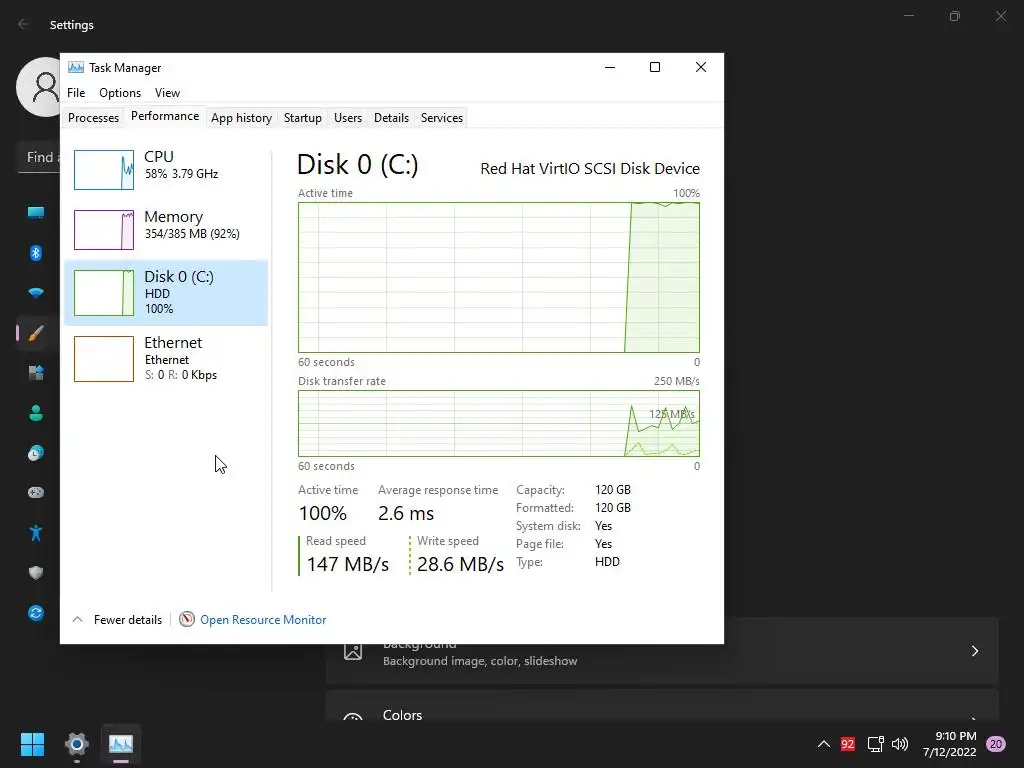Image resolution: width=1024 pixels, height=768 pixels.
Task: Open the Colors personalization setting
Action: (x=662, y=706)
